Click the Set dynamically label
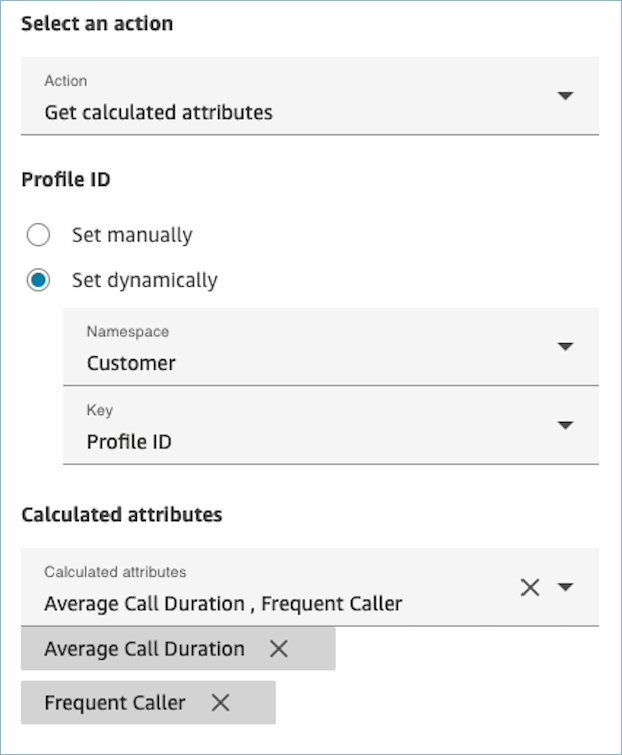 [144, 280]
